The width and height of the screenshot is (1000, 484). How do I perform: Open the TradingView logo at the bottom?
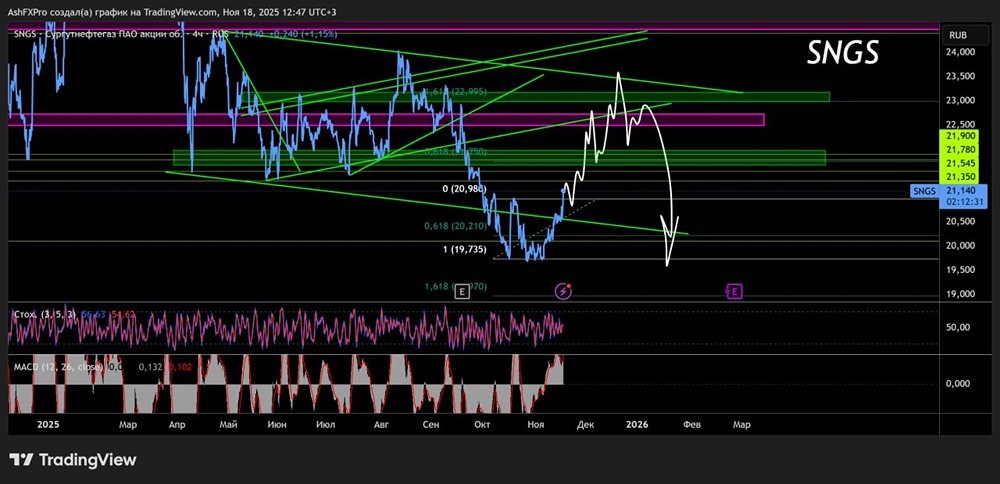tap(72, 460)
